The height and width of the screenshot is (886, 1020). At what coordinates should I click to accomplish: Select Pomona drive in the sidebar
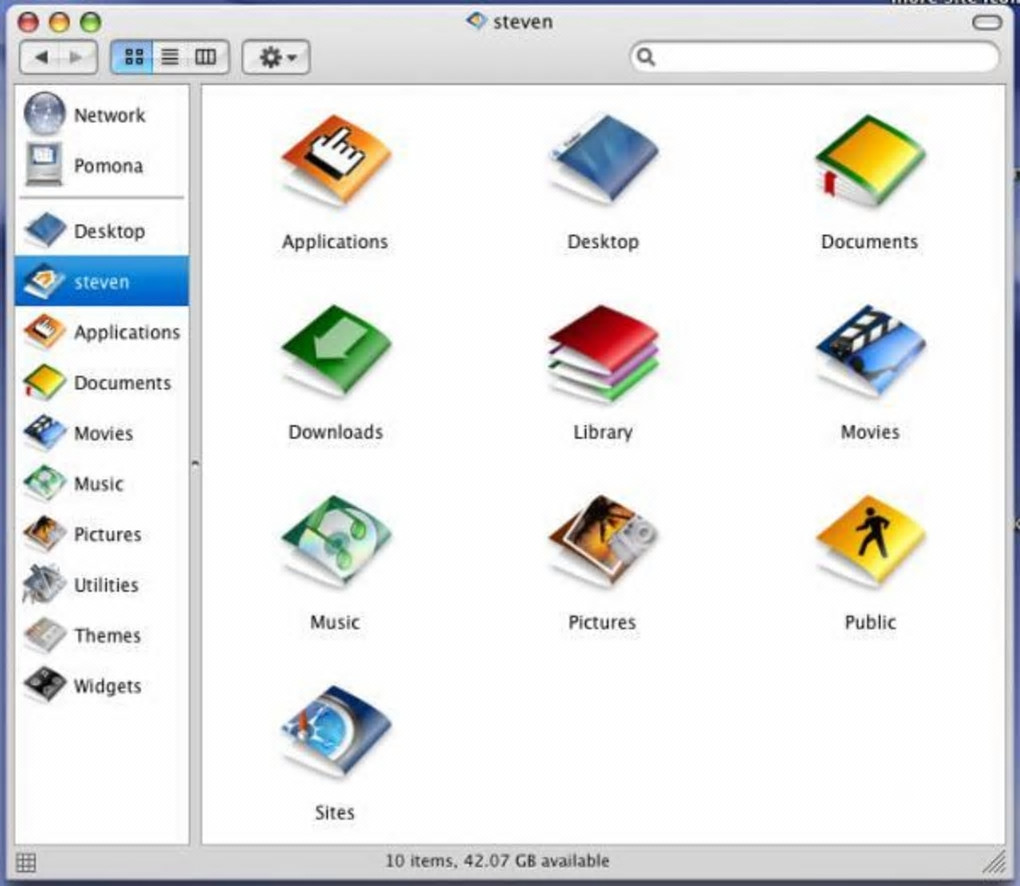(x=102, y=165)
